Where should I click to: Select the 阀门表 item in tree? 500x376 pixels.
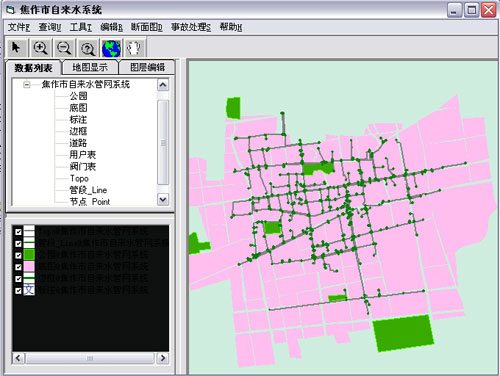[x=83, y=166]
